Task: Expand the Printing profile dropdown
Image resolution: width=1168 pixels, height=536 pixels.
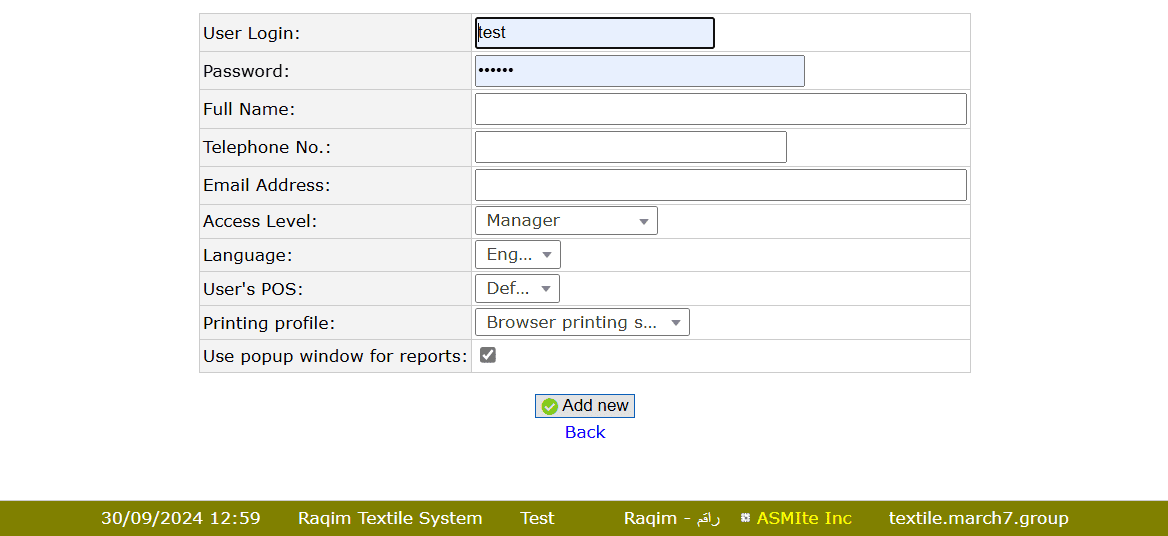Action: tap(582, 322)
